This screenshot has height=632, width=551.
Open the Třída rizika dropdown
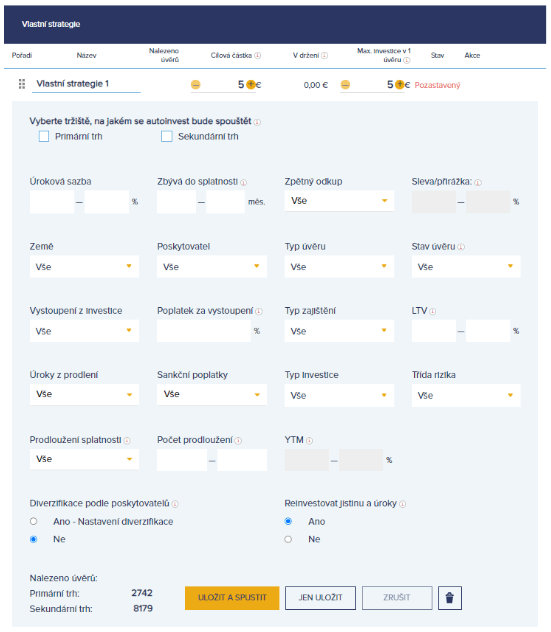coord(466,395)
